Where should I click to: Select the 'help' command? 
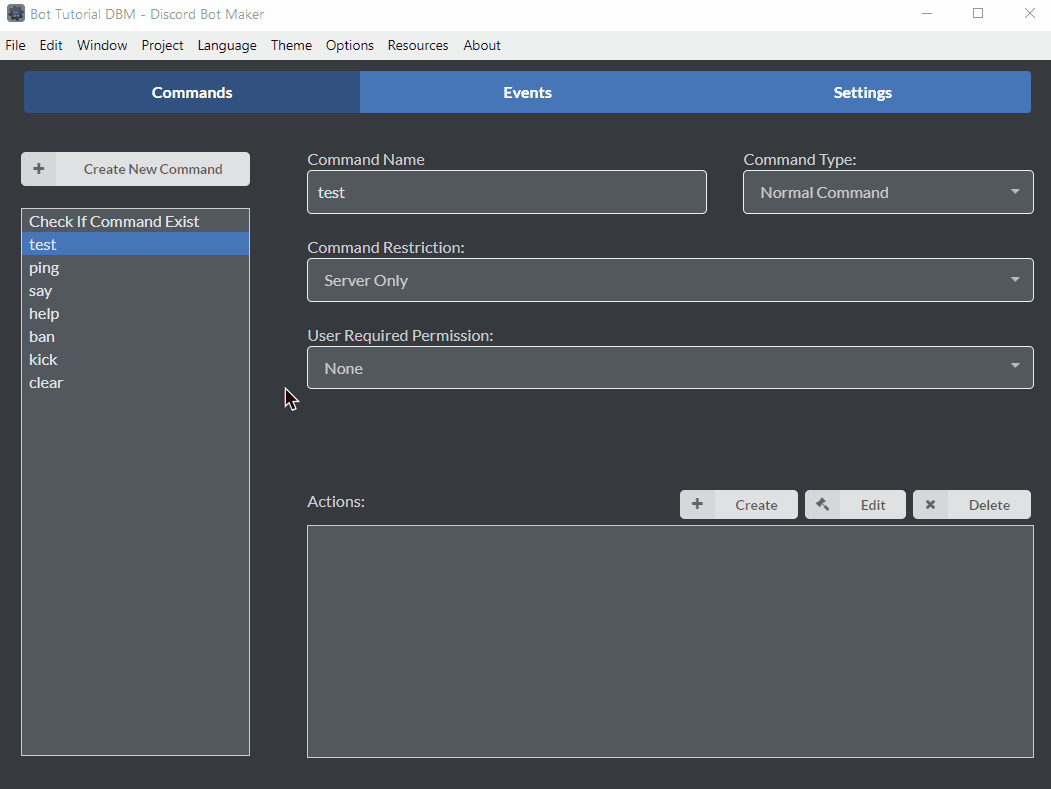(x=135, y=313)
